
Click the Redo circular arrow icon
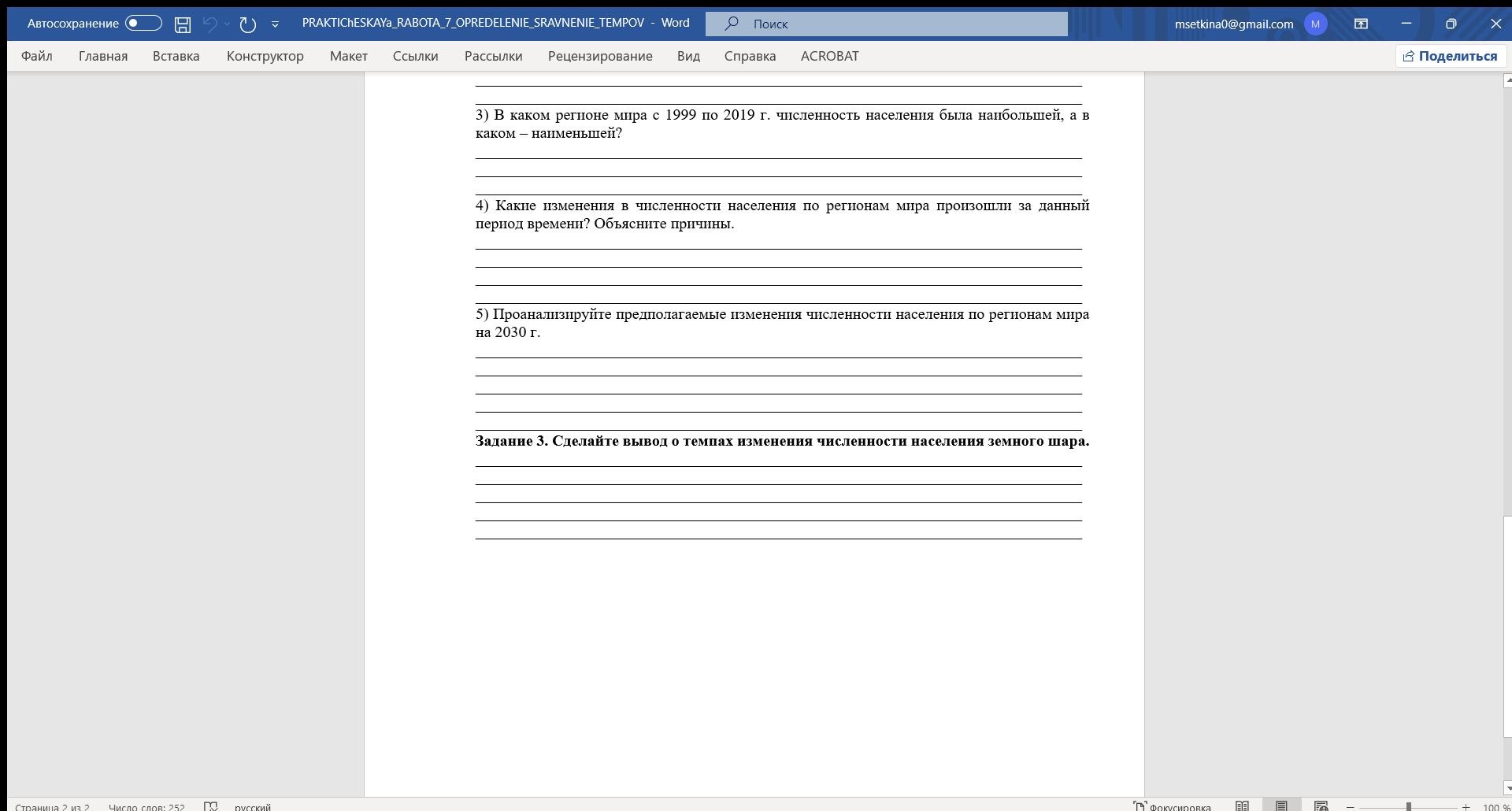click(248, 24)
